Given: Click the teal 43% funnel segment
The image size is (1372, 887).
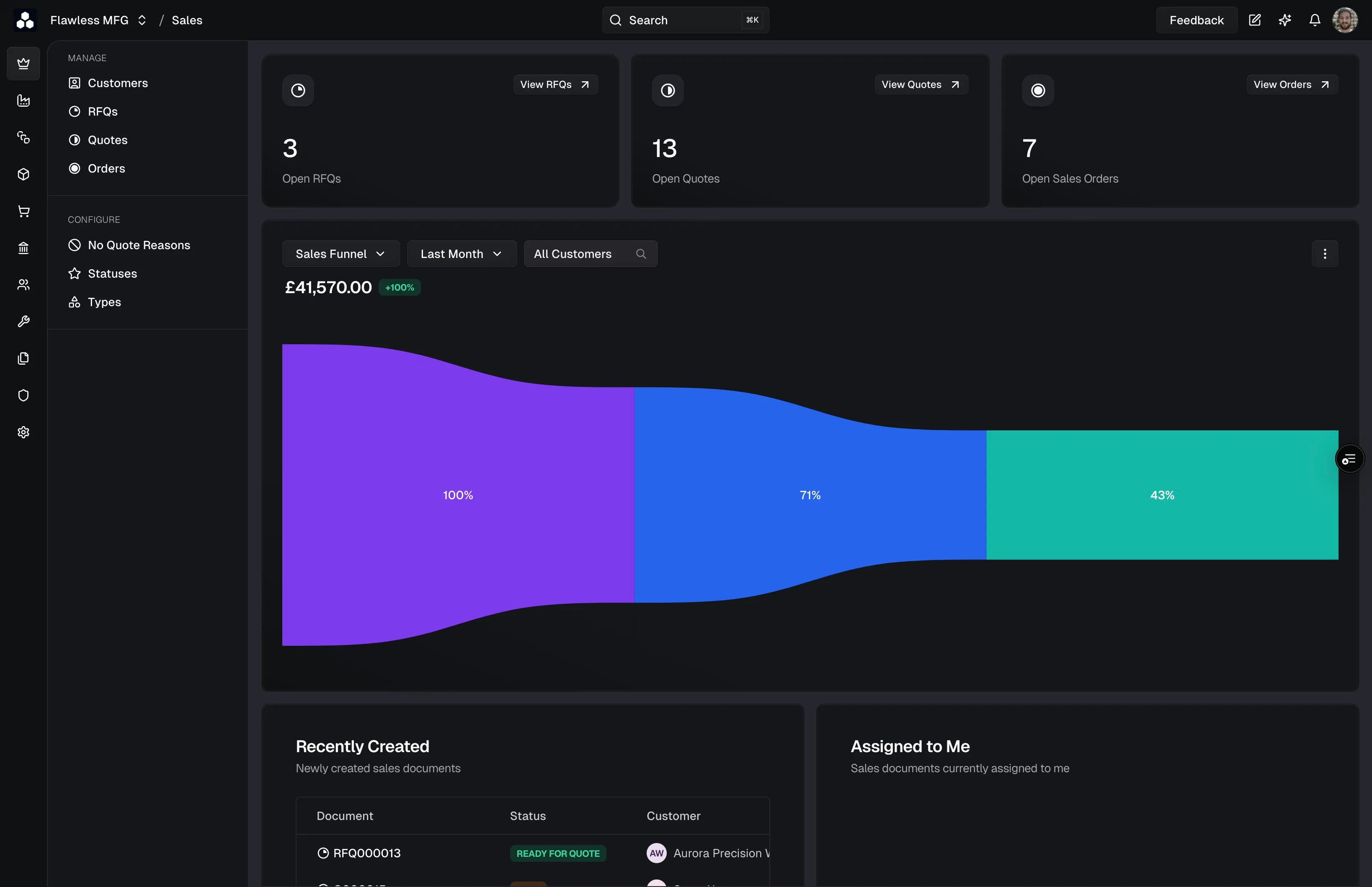Looking at the screenshot, I should (x=1162, y=495).
